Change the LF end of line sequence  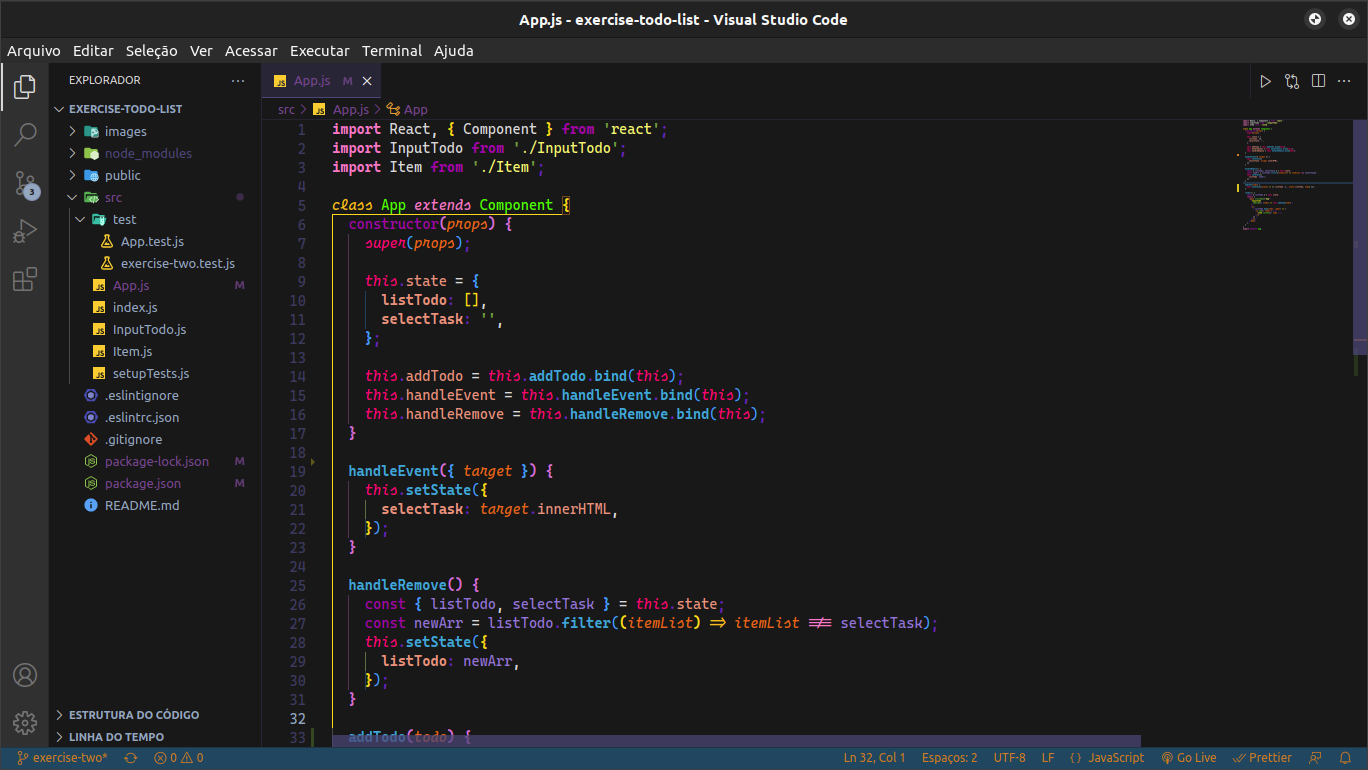pos(1048,758)
